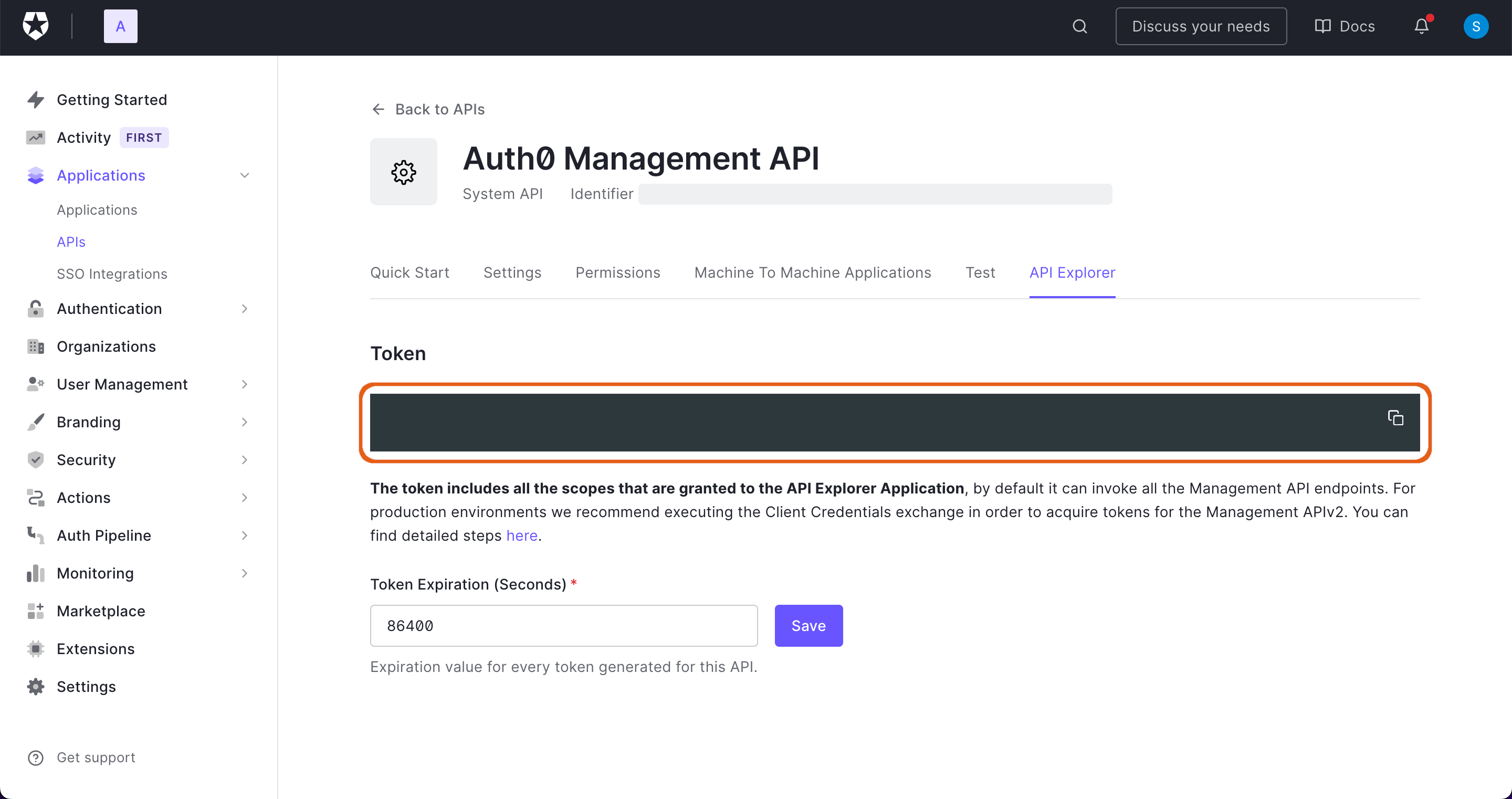
Task: Collapse the Applications section chevron
Action: (245, 175)
